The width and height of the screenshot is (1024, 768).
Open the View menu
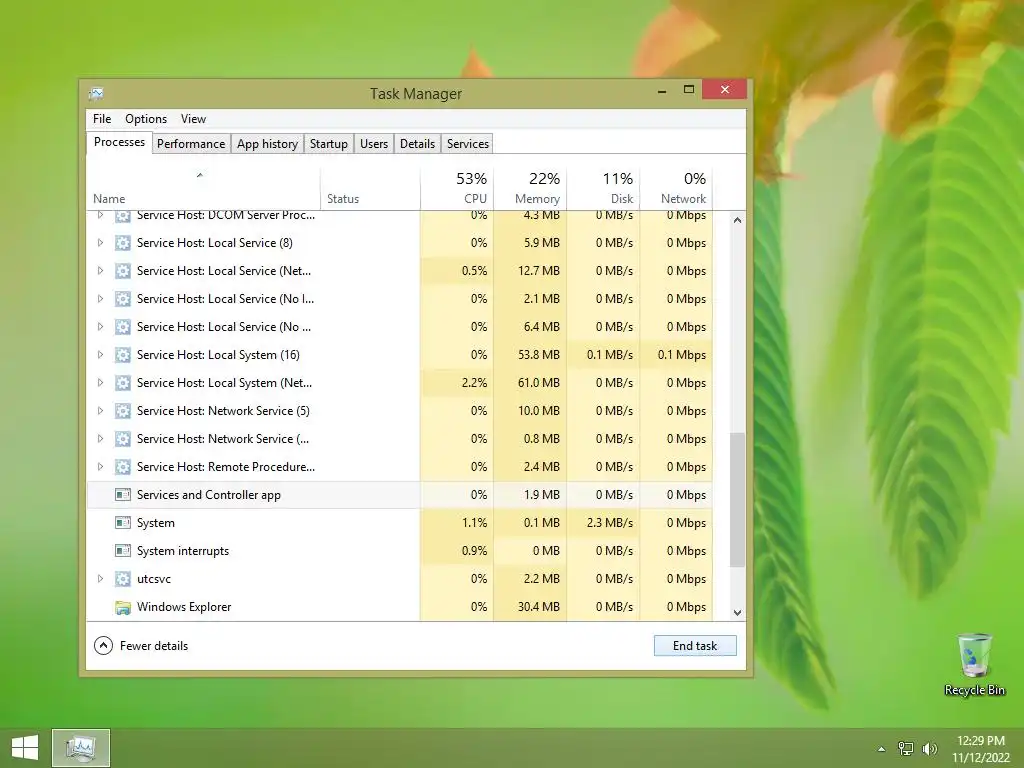point(193,119)
